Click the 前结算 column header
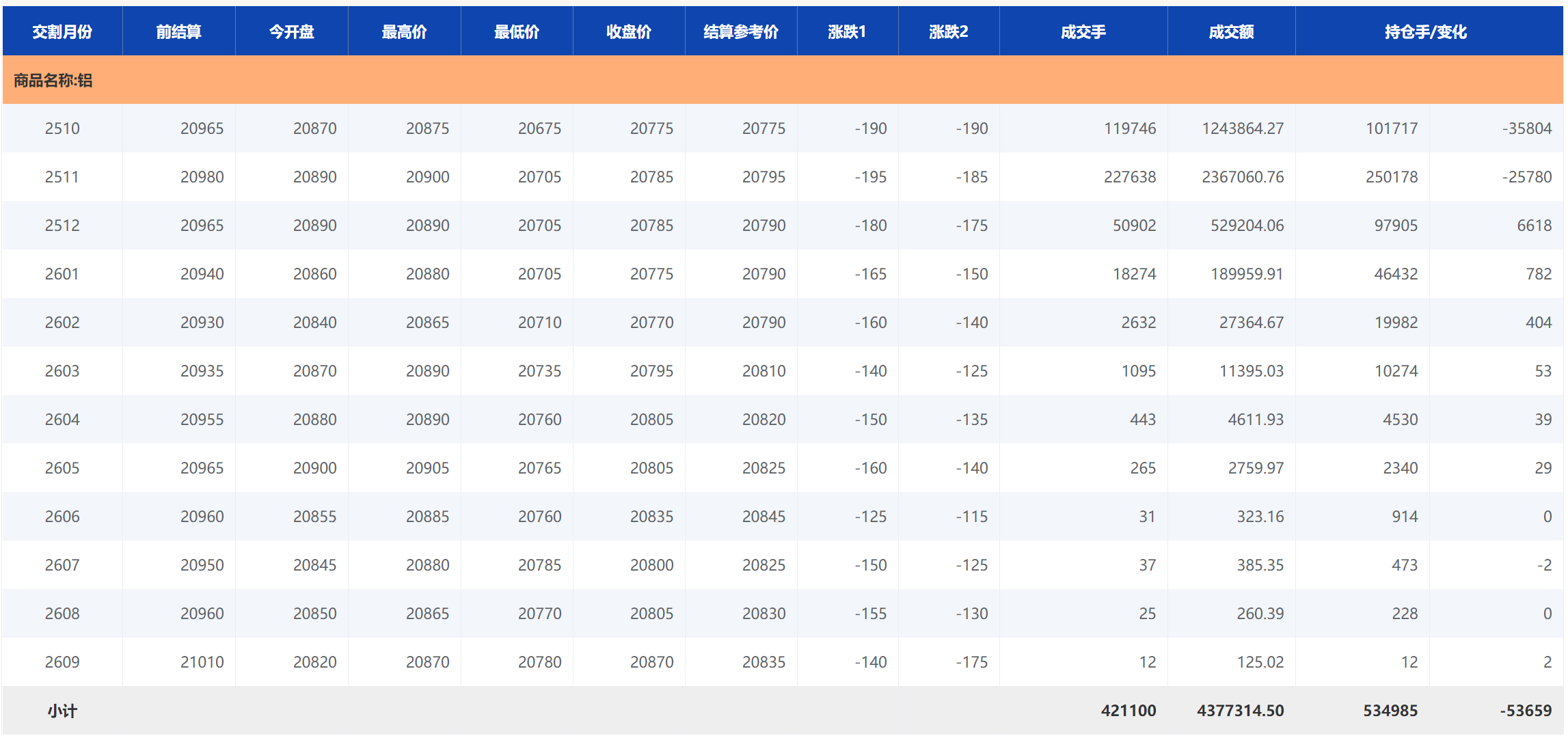Screen dimensions: 1568x738 point(178,31)
